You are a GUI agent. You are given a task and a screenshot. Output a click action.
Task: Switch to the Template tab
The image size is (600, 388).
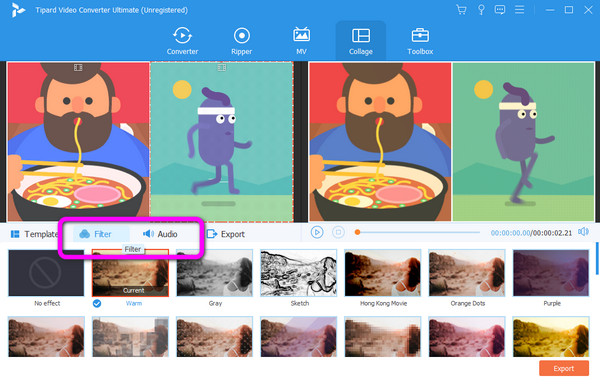point(34,234)
